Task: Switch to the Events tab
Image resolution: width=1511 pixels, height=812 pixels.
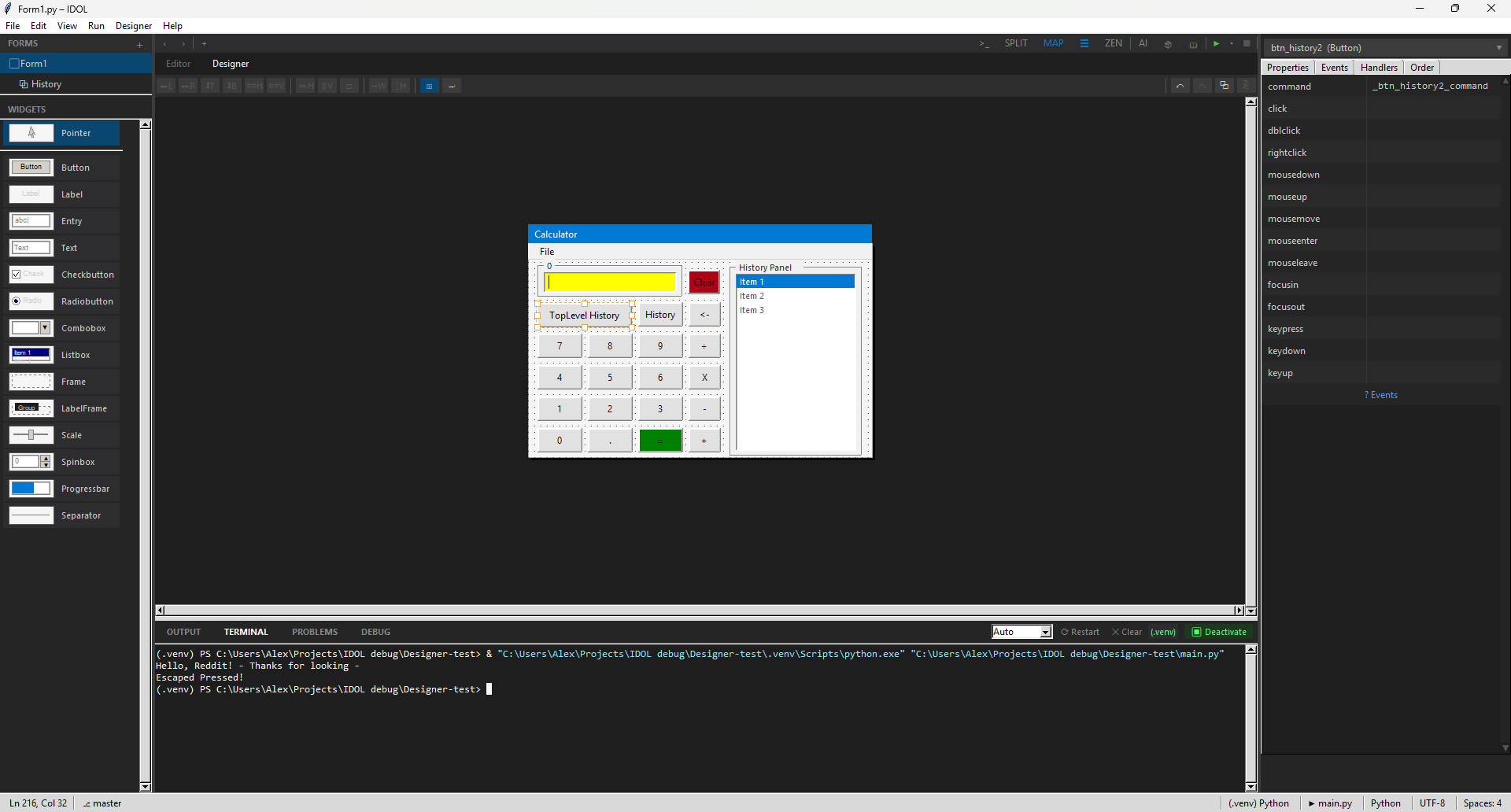Action: 1334,68
